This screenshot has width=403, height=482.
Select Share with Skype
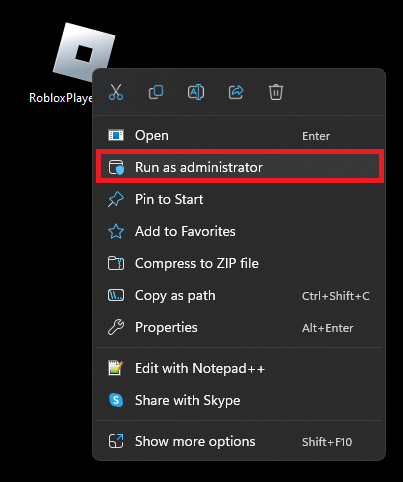tap(239, 400)
